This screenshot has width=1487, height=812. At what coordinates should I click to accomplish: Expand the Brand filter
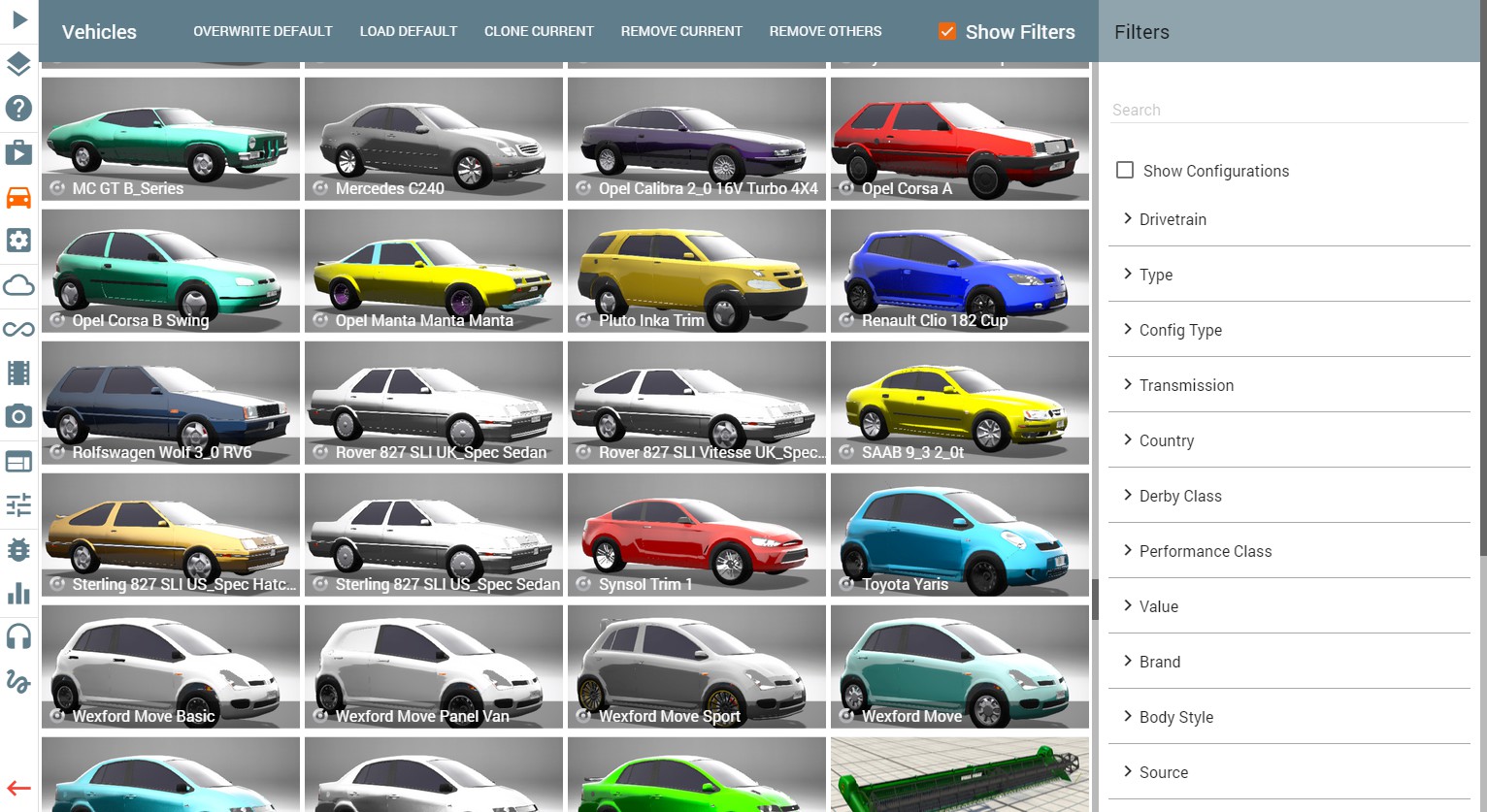pyautogui.click(x=1289, y=662)
